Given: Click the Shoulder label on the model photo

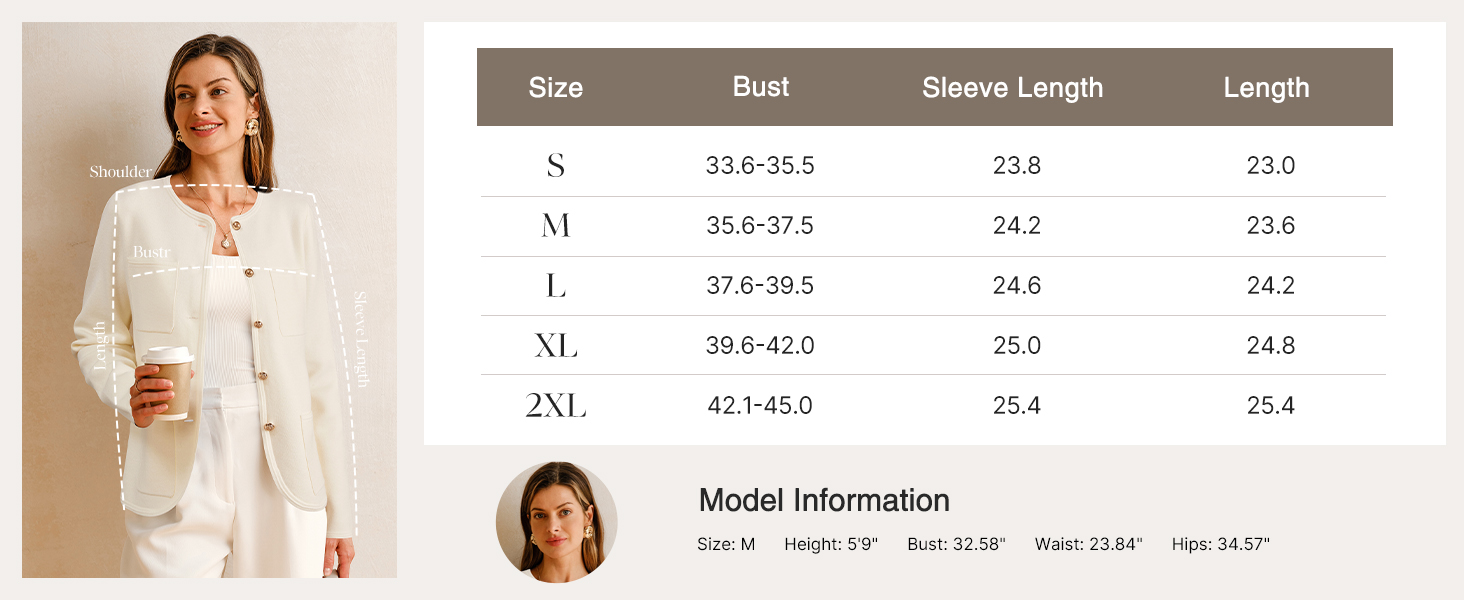Looking at the screenshot, I should pos(120,172).
